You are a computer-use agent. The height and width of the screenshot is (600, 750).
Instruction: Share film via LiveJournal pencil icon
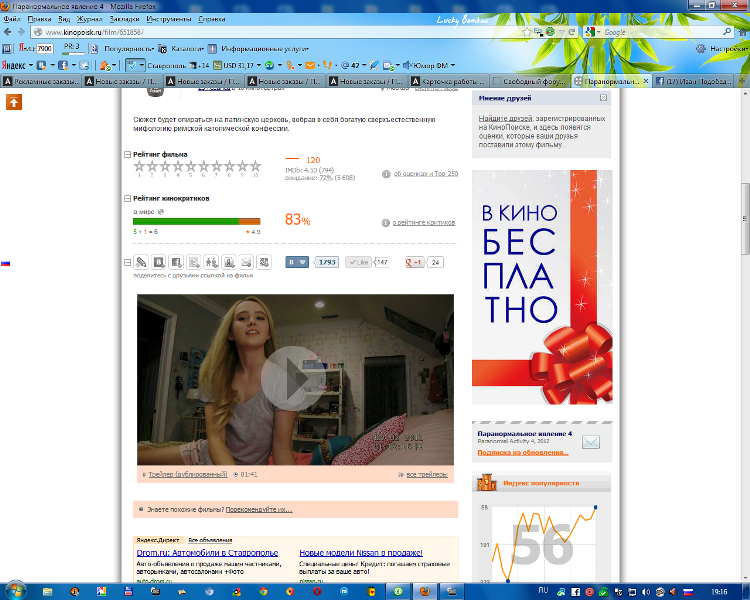click(x=141, y=262)
